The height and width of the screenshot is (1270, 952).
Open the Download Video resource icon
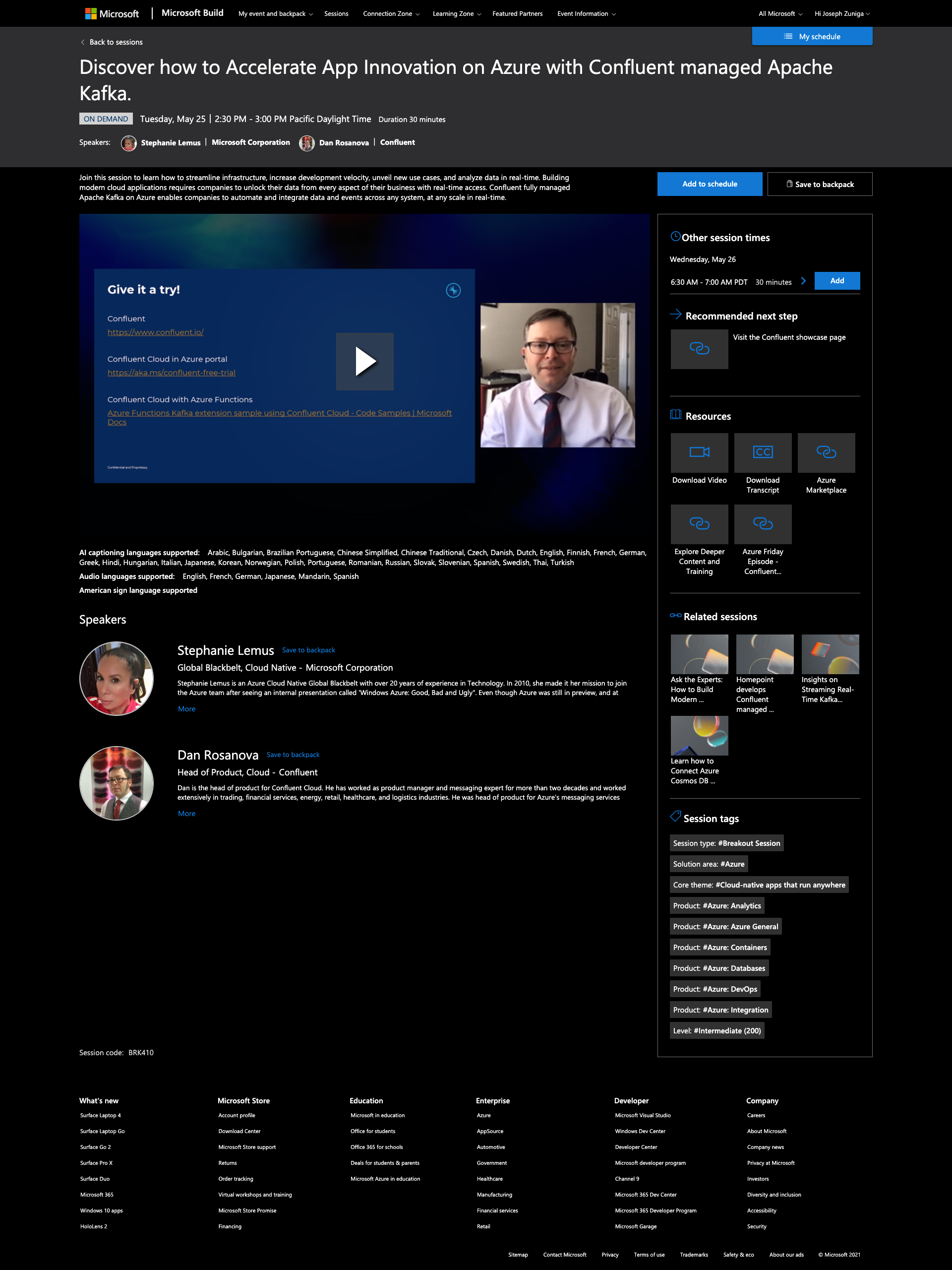pyautogui.click(x=700, y=452)
